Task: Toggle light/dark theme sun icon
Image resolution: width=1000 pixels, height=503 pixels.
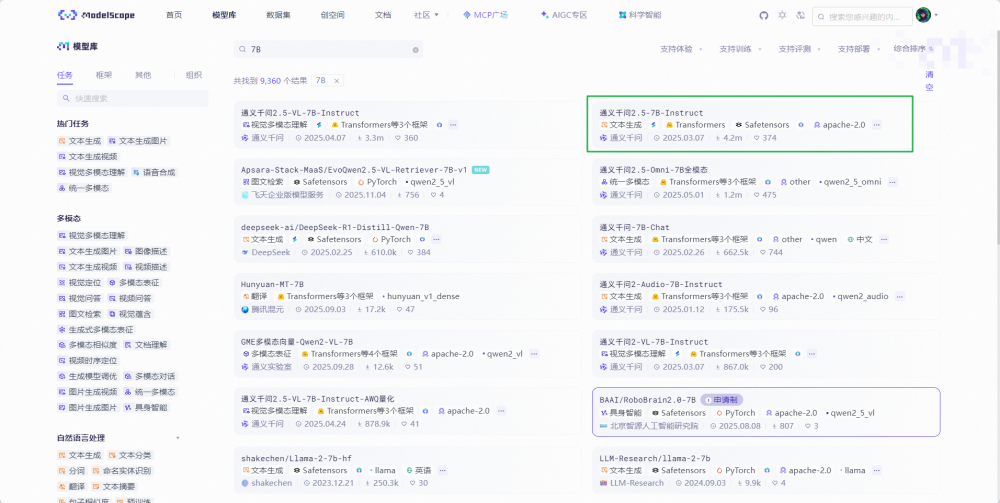Action: pyautogui.click(x=782, y=15)
